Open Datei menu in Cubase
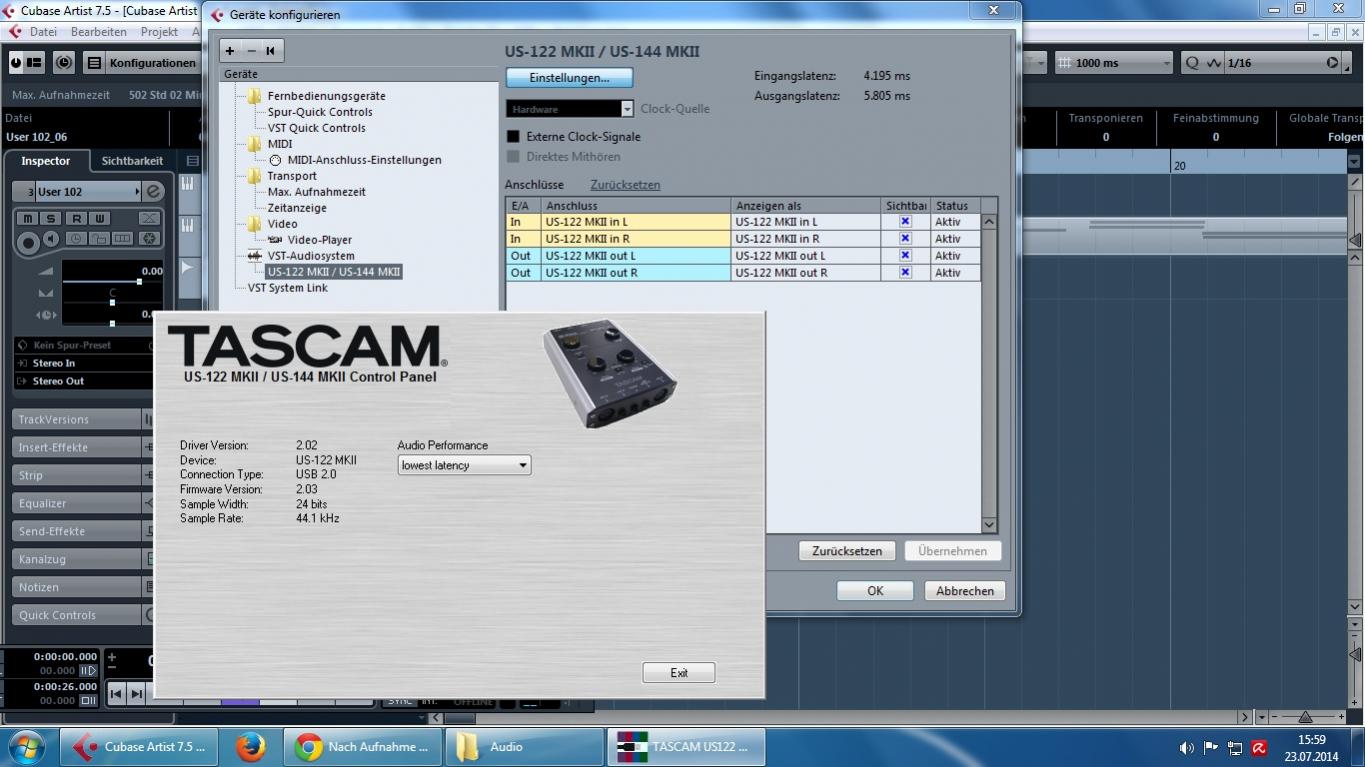Image resolution: width=1365 pixels, height=767 pixels. (43, 32)
